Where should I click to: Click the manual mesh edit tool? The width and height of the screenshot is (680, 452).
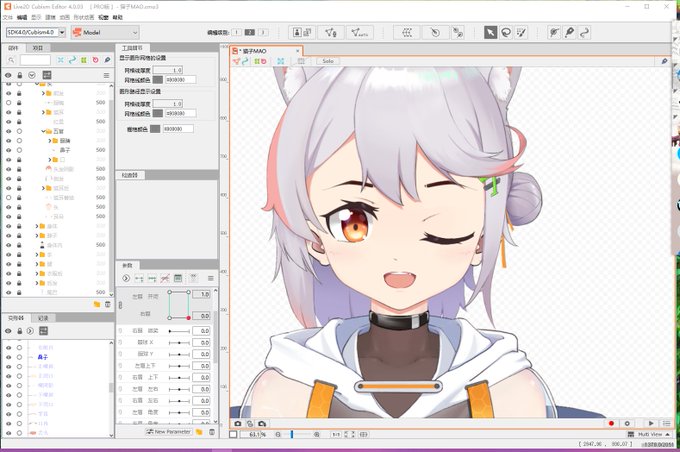(x=330, y=33)
